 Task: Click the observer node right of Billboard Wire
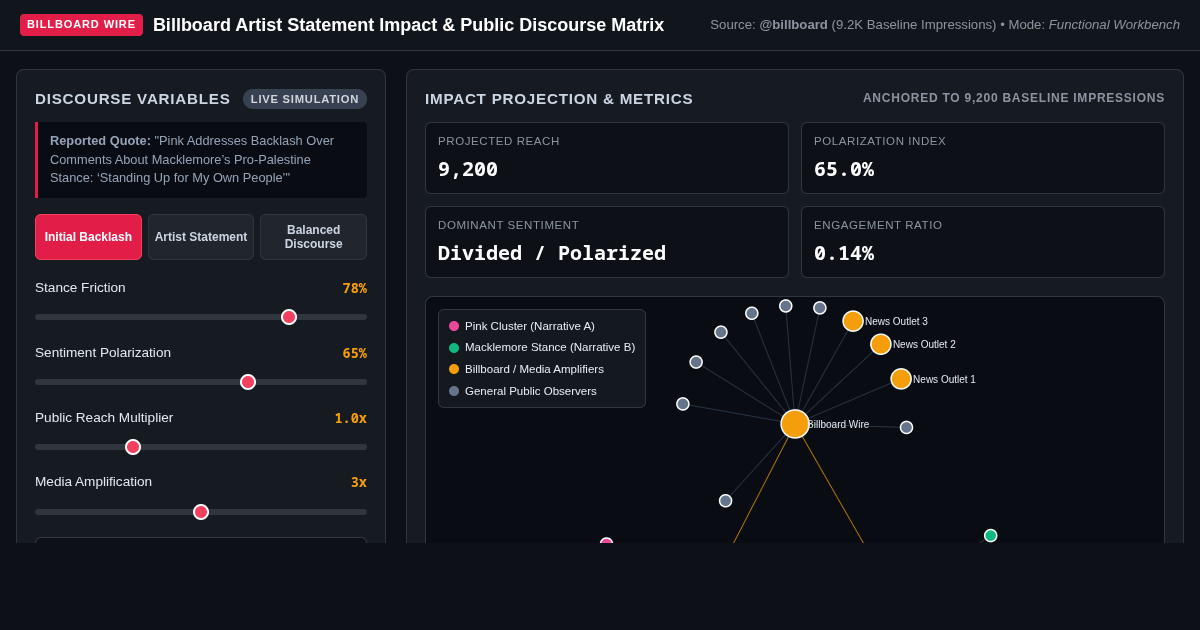[906, 427]
